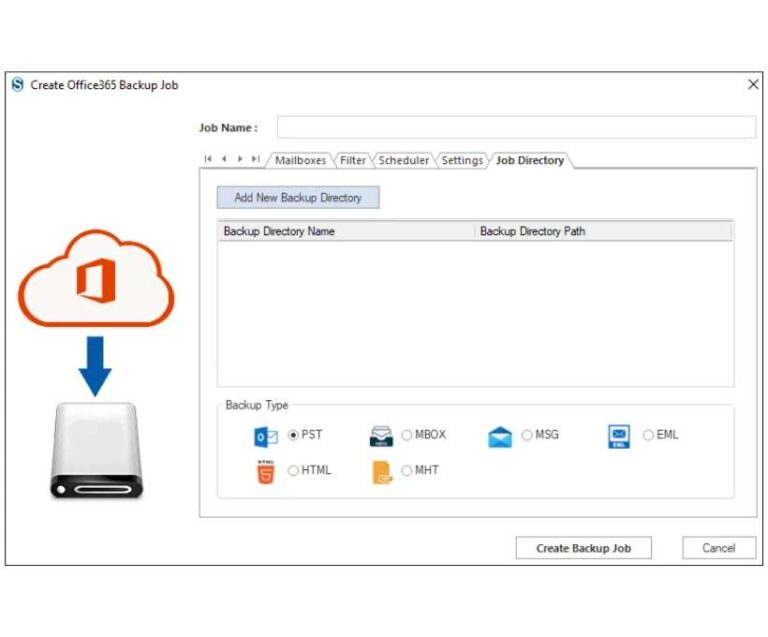
Task: Click Backup Directory Name column header
Action: click(346, 231)
